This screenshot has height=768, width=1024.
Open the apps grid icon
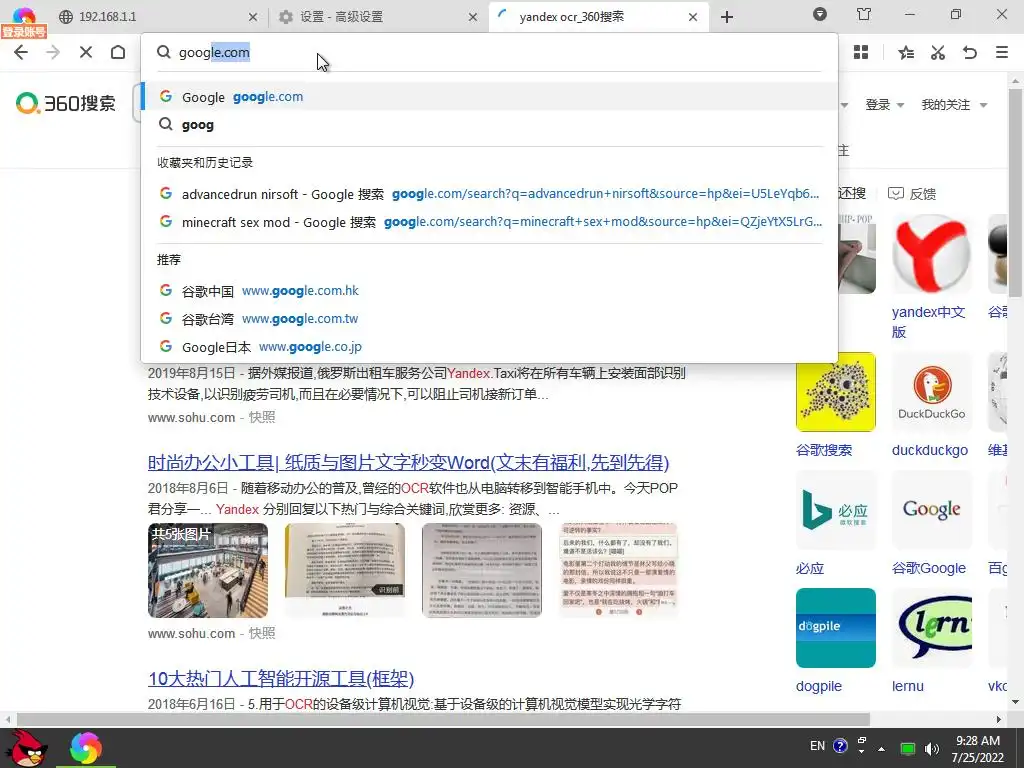click(x=861, y=52)
